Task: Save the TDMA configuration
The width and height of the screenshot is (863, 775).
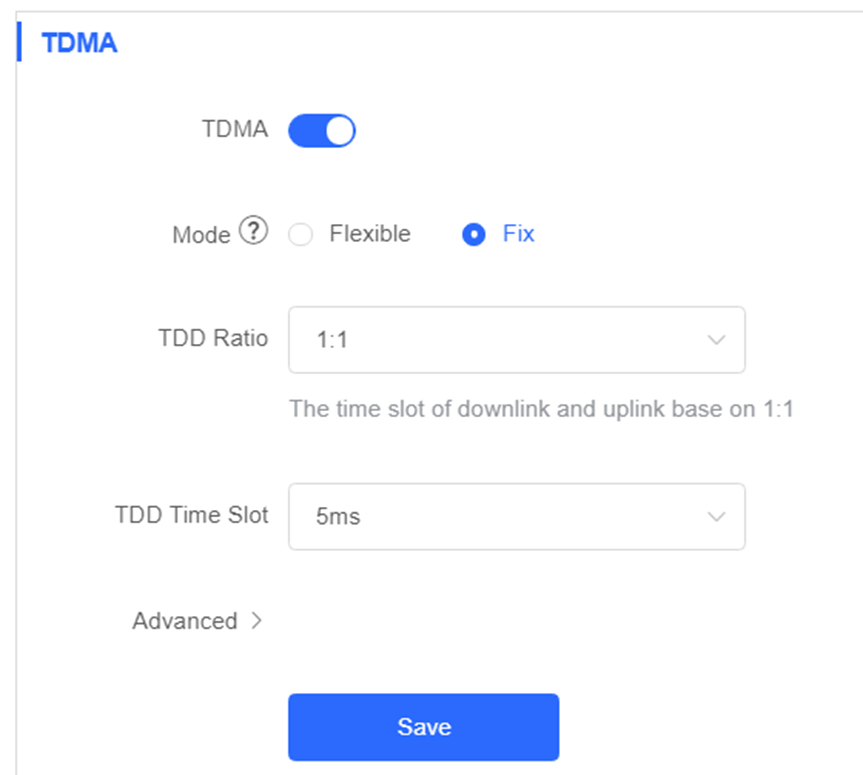Action: pyautogui.click(x=424, y=727)
